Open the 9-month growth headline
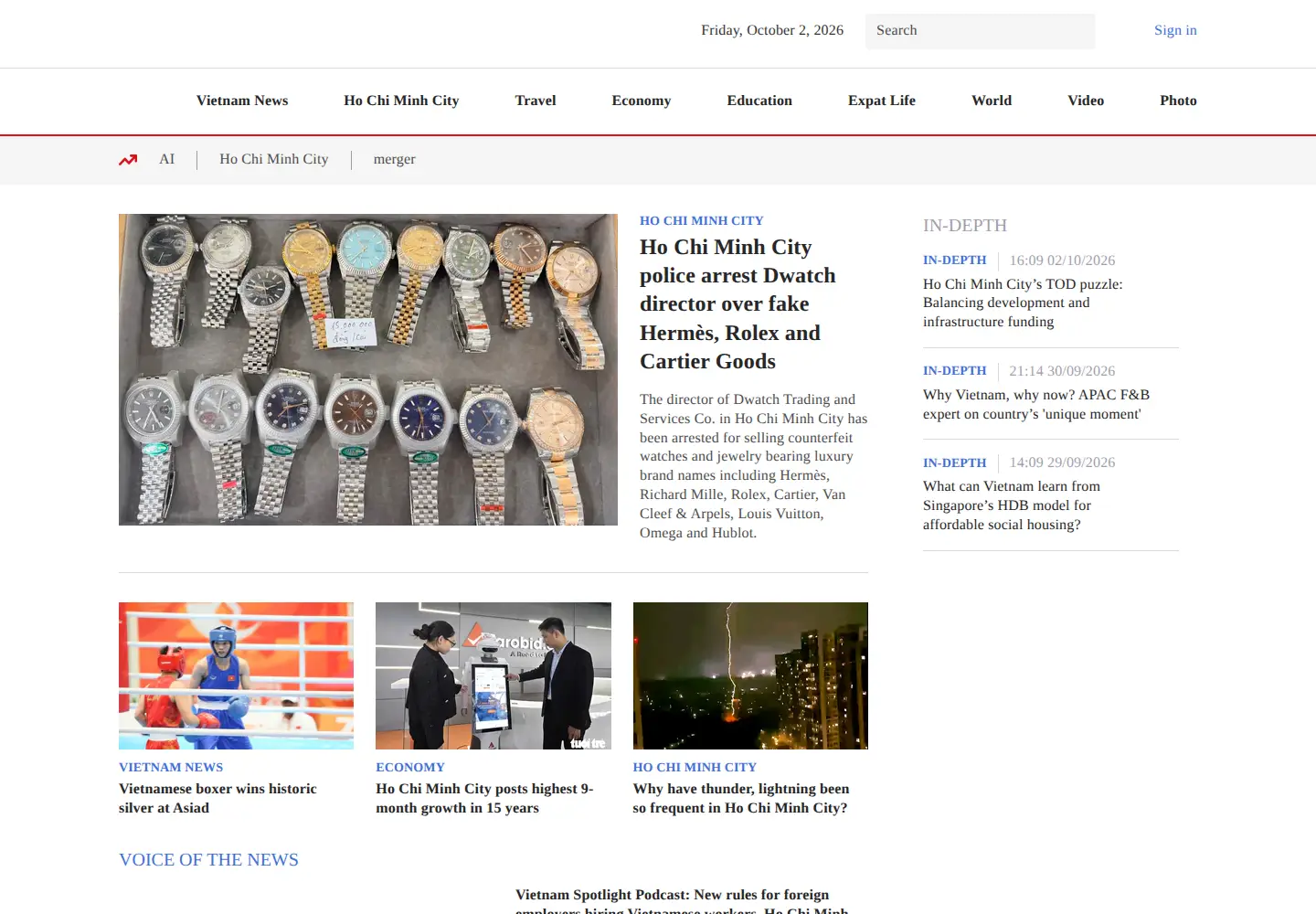The image size is (1316, 914). coord(484,798)
